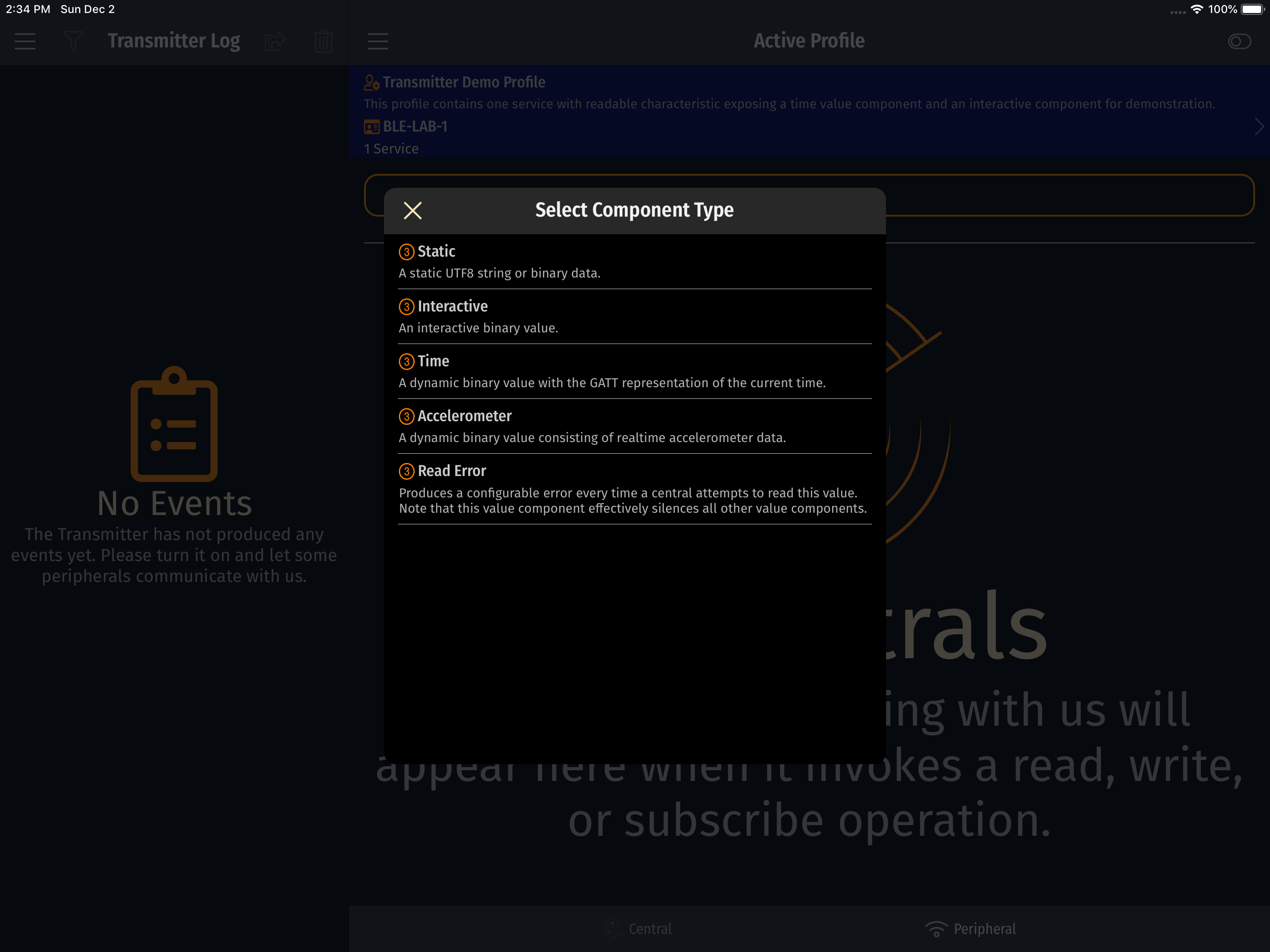
Task: Pick the Time component type
Action: click(x=634, y=371)
